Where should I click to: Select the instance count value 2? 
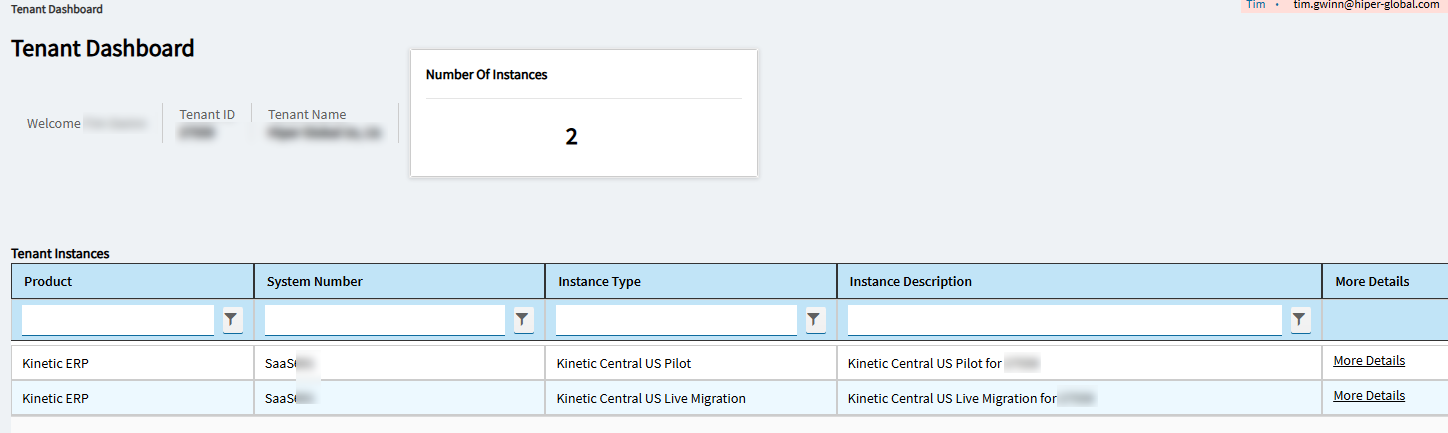(571, 137)
